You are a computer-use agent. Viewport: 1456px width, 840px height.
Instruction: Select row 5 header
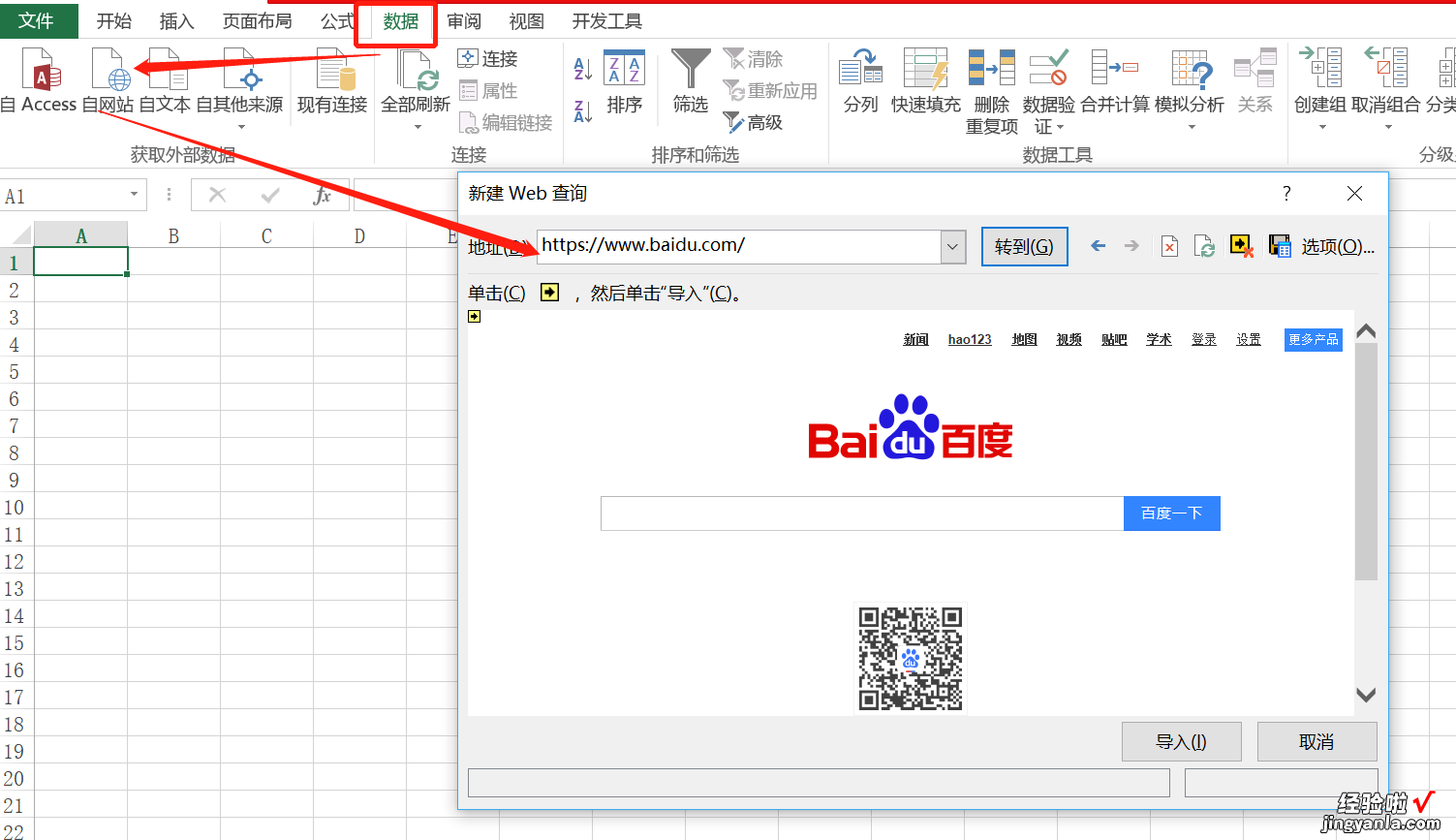click(x=15, y=372)
